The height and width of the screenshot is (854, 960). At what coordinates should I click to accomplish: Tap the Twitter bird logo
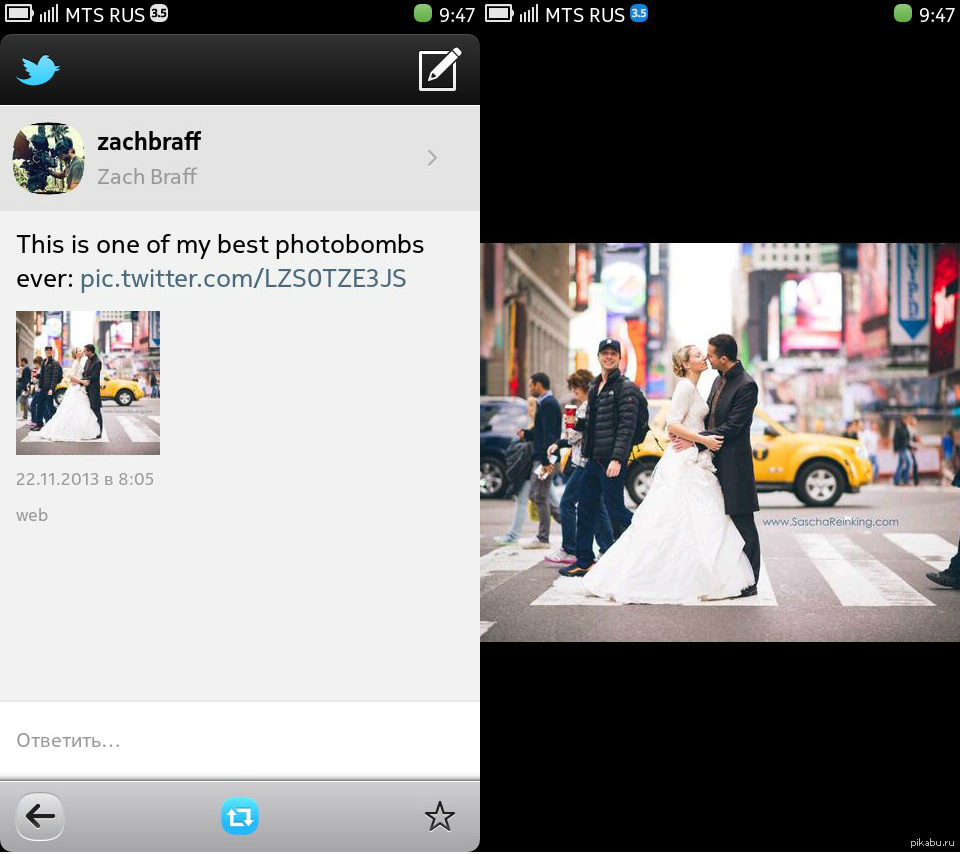pos(38,70)
